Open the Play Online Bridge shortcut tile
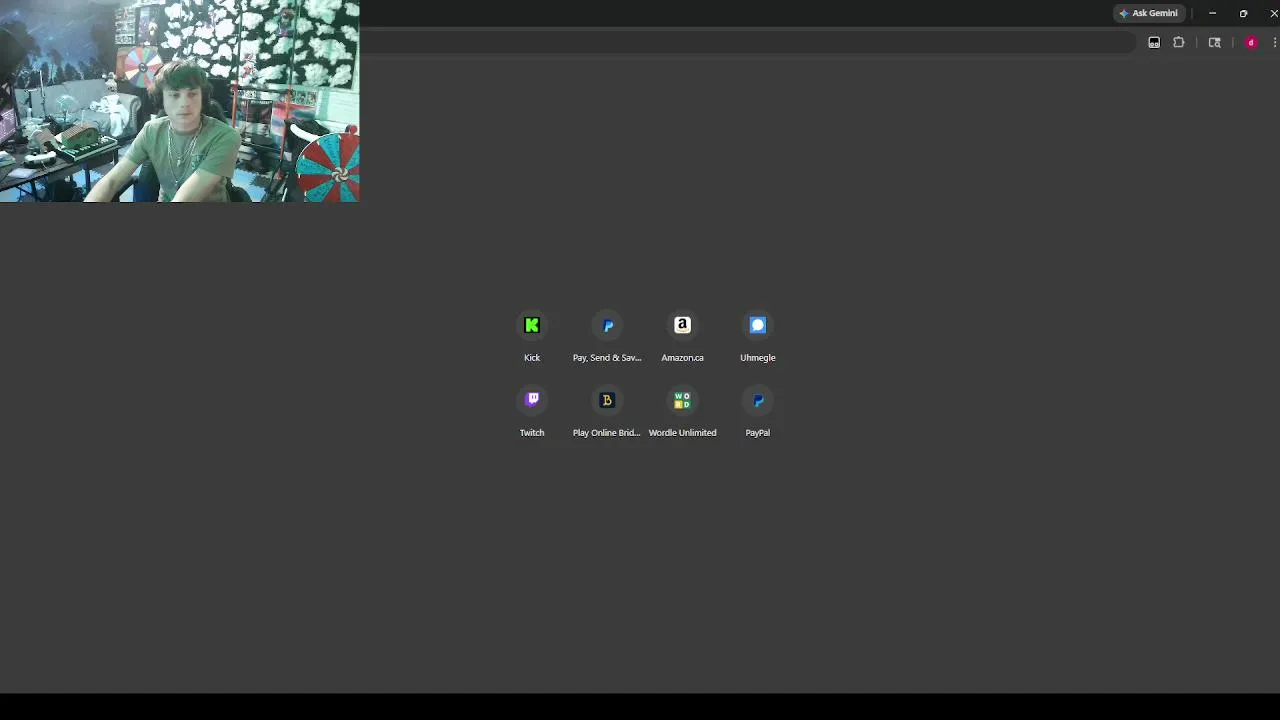This screenshot has width=1280, height=720. pyautogui.click(x=607, y=412)
